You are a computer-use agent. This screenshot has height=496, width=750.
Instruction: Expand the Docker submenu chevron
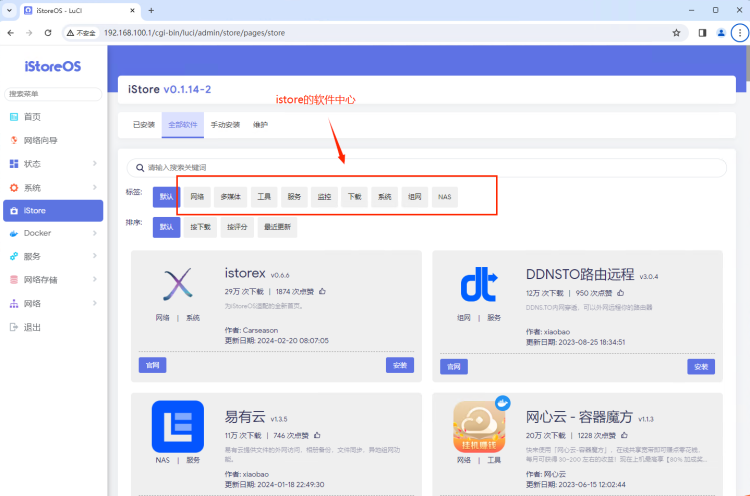95,233
